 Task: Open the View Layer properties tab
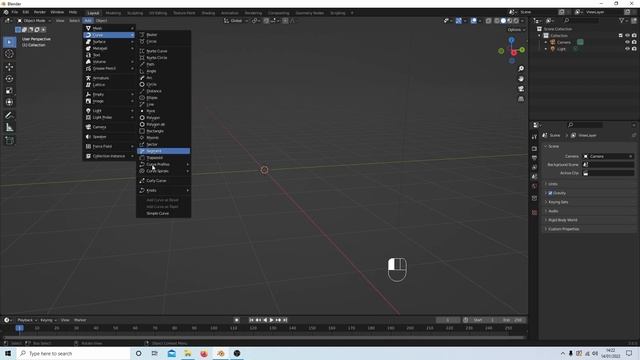click(534, 167)
